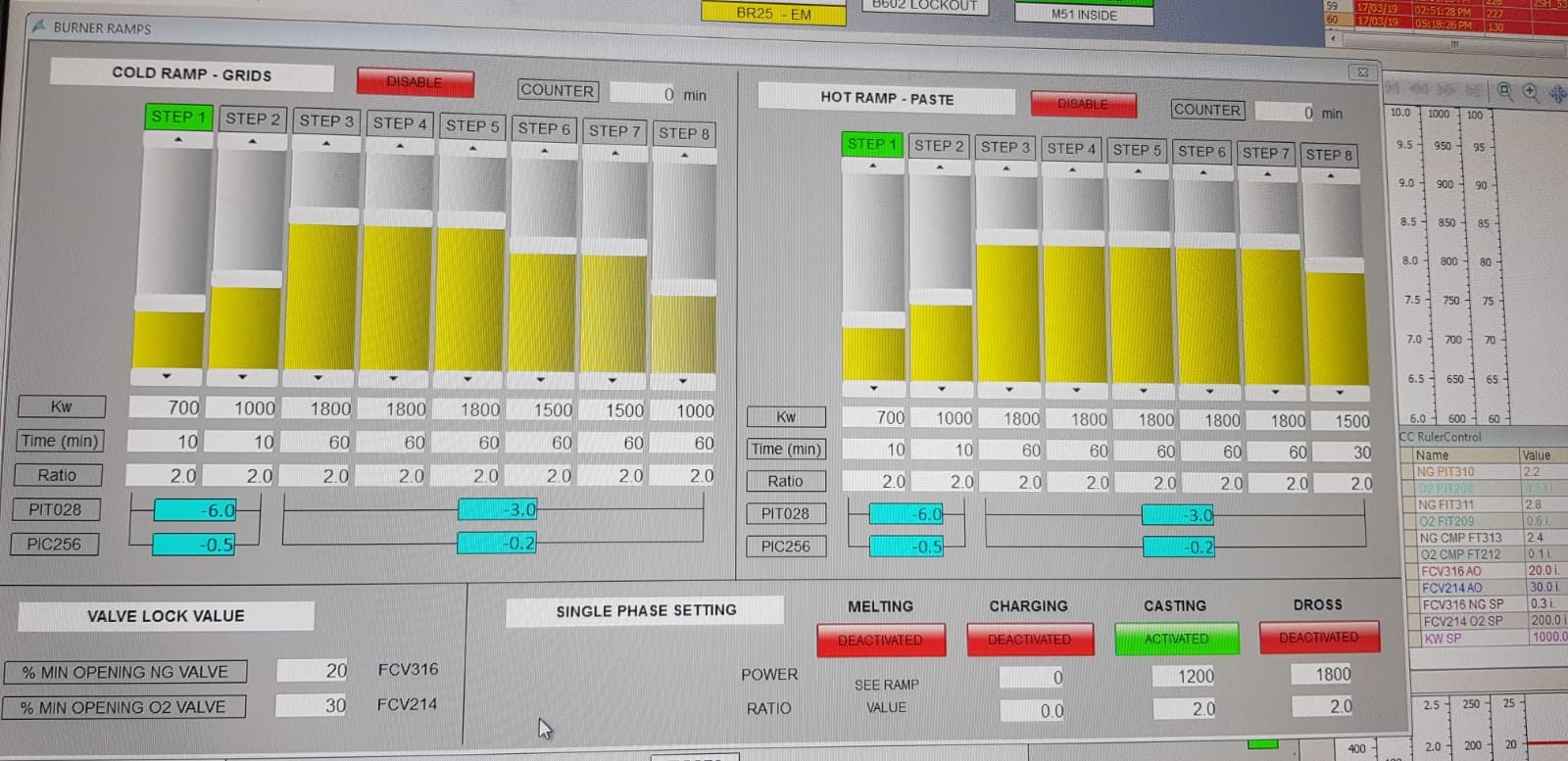
Task: Select STEP 2 in Cold Ramp - Grids
Action: [x=253, y=119]
